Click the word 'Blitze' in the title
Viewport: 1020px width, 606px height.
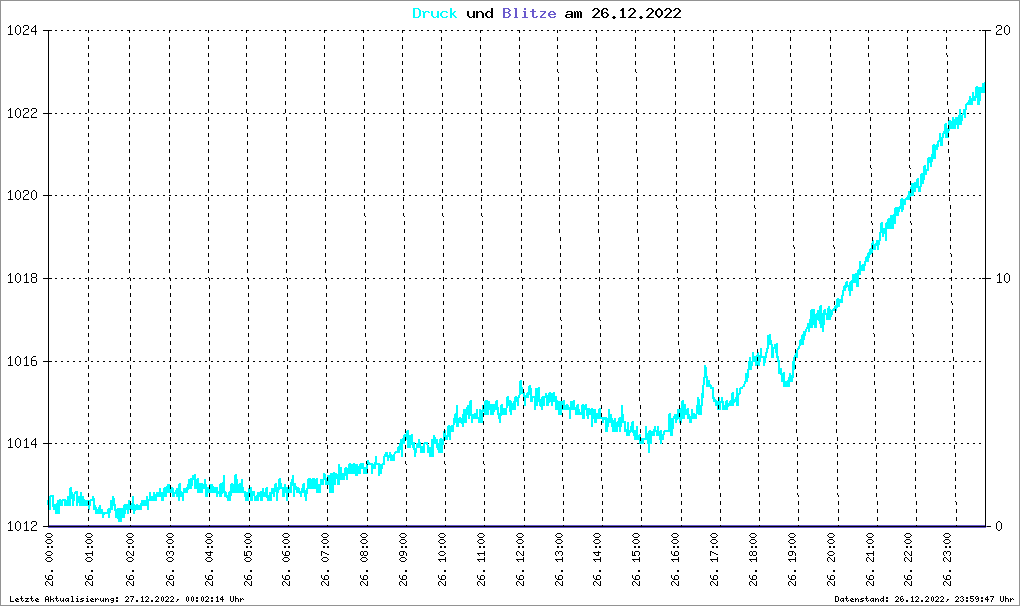pyautogui.click(x=529, y=13)
